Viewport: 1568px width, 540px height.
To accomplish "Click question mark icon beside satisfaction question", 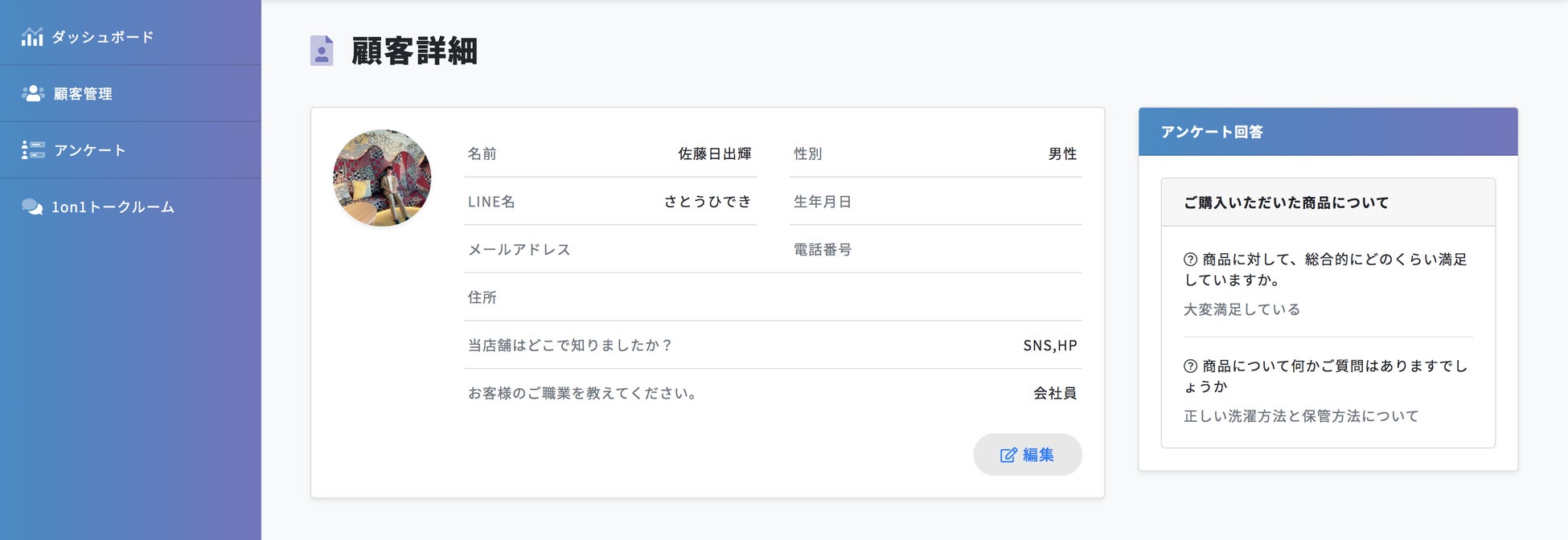I will [1191, 260].
